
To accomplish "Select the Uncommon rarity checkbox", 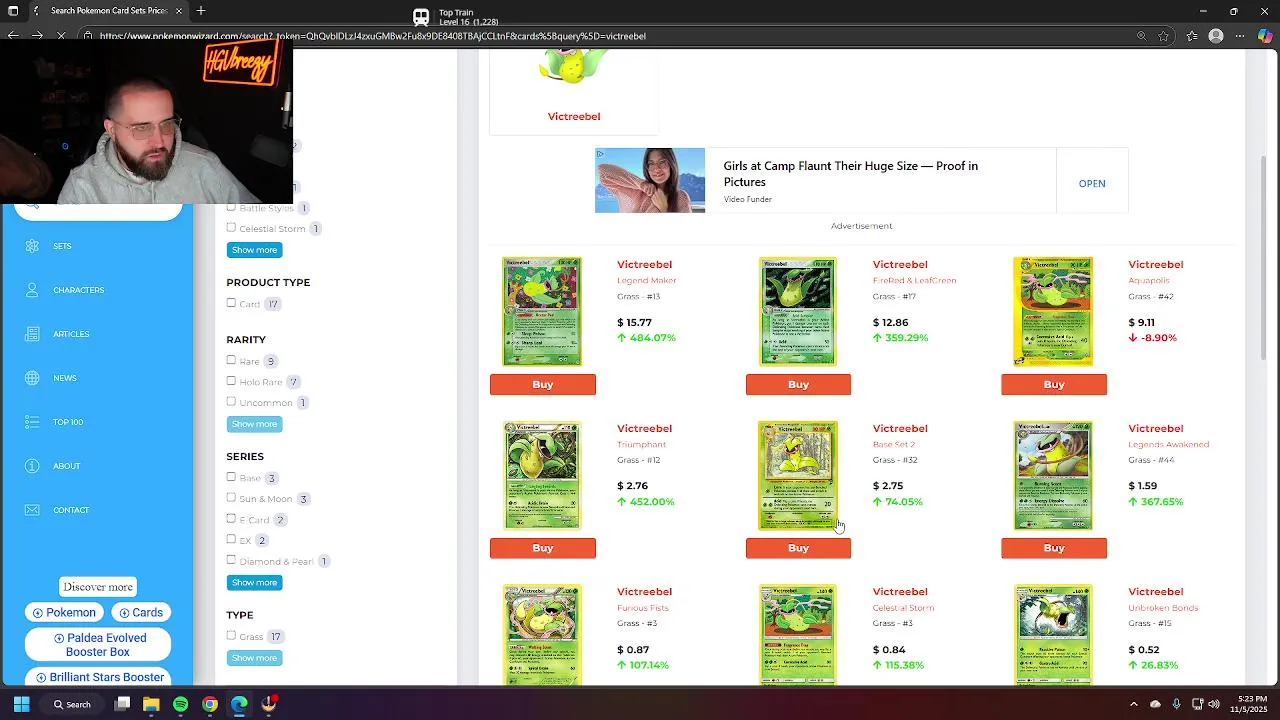I will point(231,402).
